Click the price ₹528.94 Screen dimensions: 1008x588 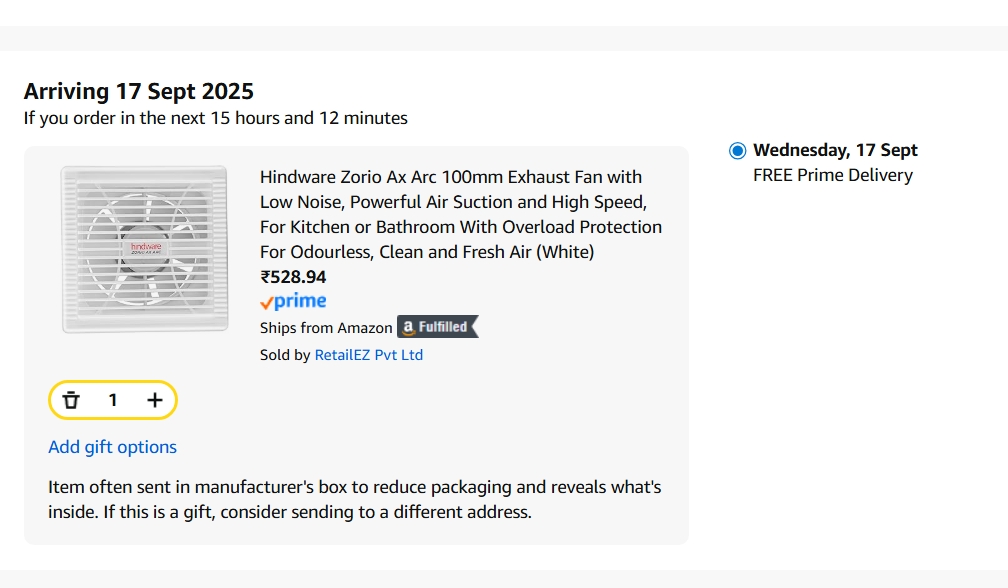(x=291, y=276)
